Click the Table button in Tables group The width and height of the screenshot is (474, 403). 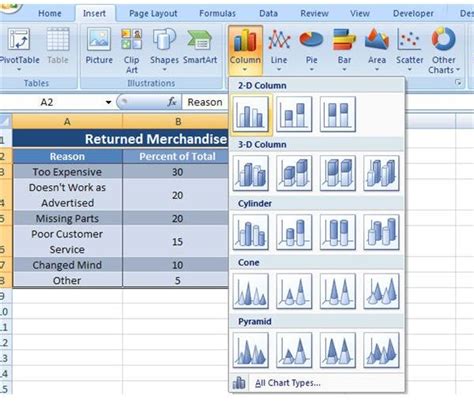tap(58, 46)
